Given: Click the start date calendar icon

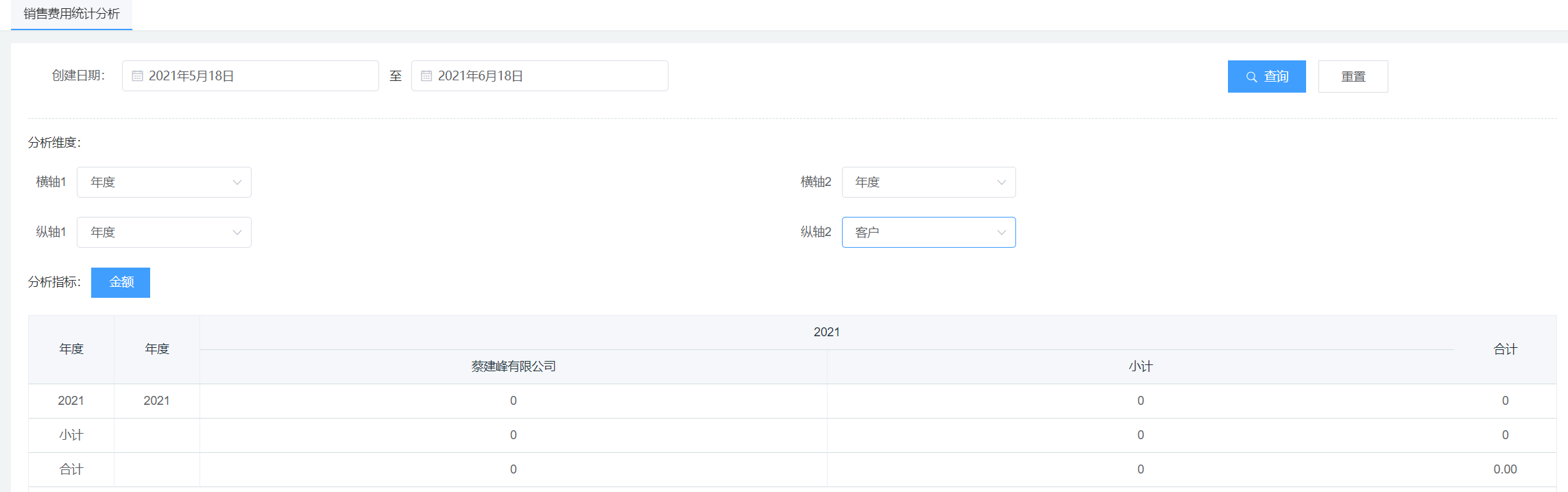Looking at the screenshot, I should click(x=137, y=76).
